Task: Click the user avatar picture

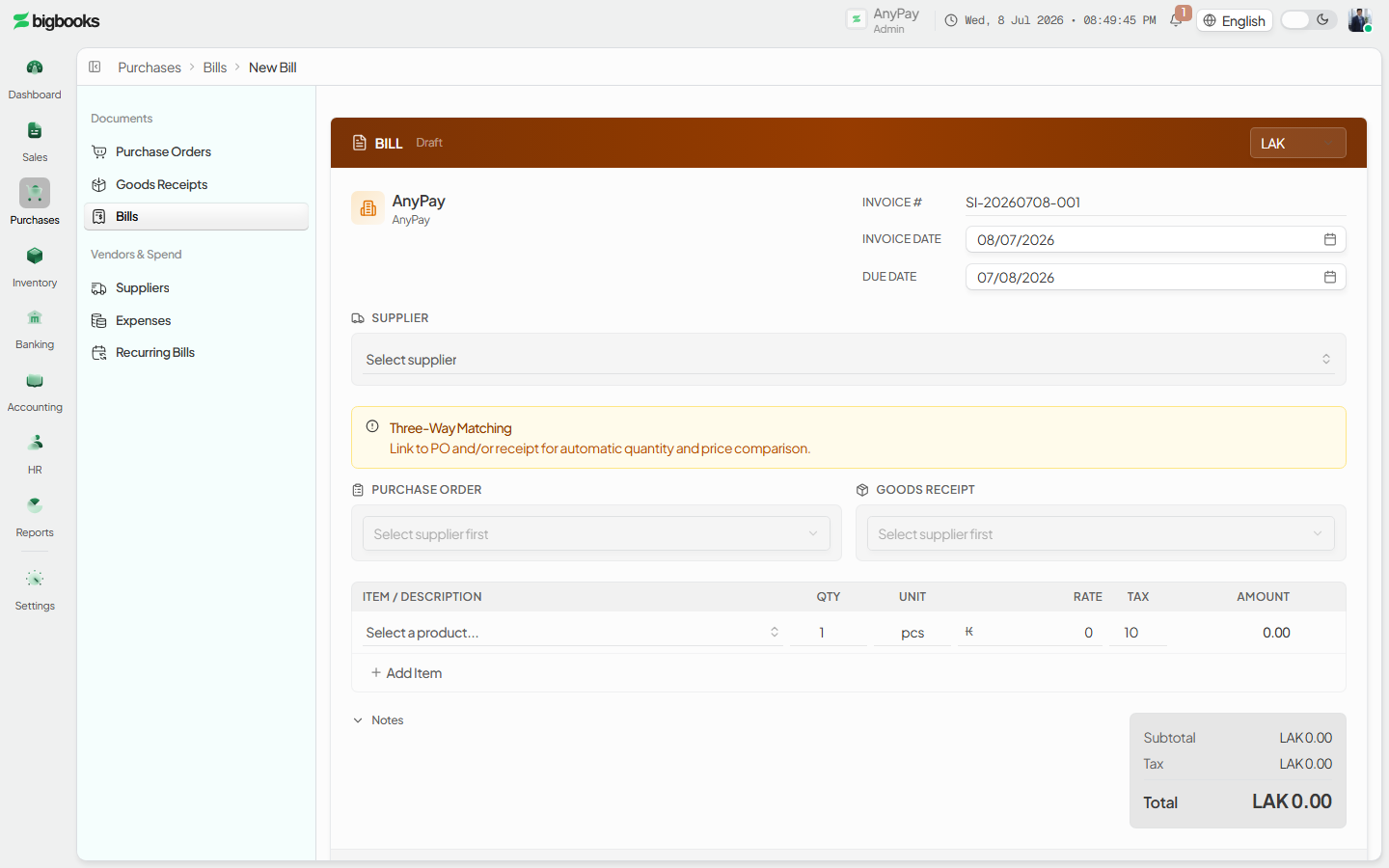Action: [x=1359, y=20]
